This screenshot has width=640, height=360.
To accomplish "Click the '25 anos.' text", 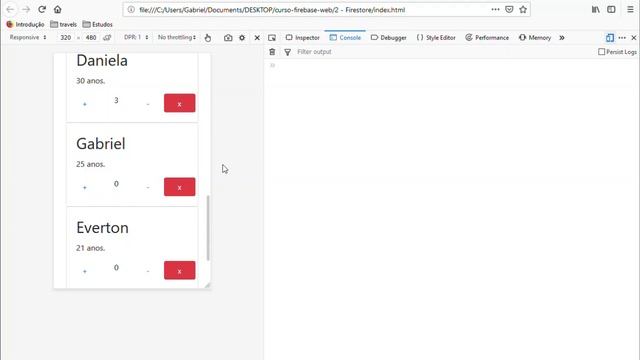I will coord(91,164).
